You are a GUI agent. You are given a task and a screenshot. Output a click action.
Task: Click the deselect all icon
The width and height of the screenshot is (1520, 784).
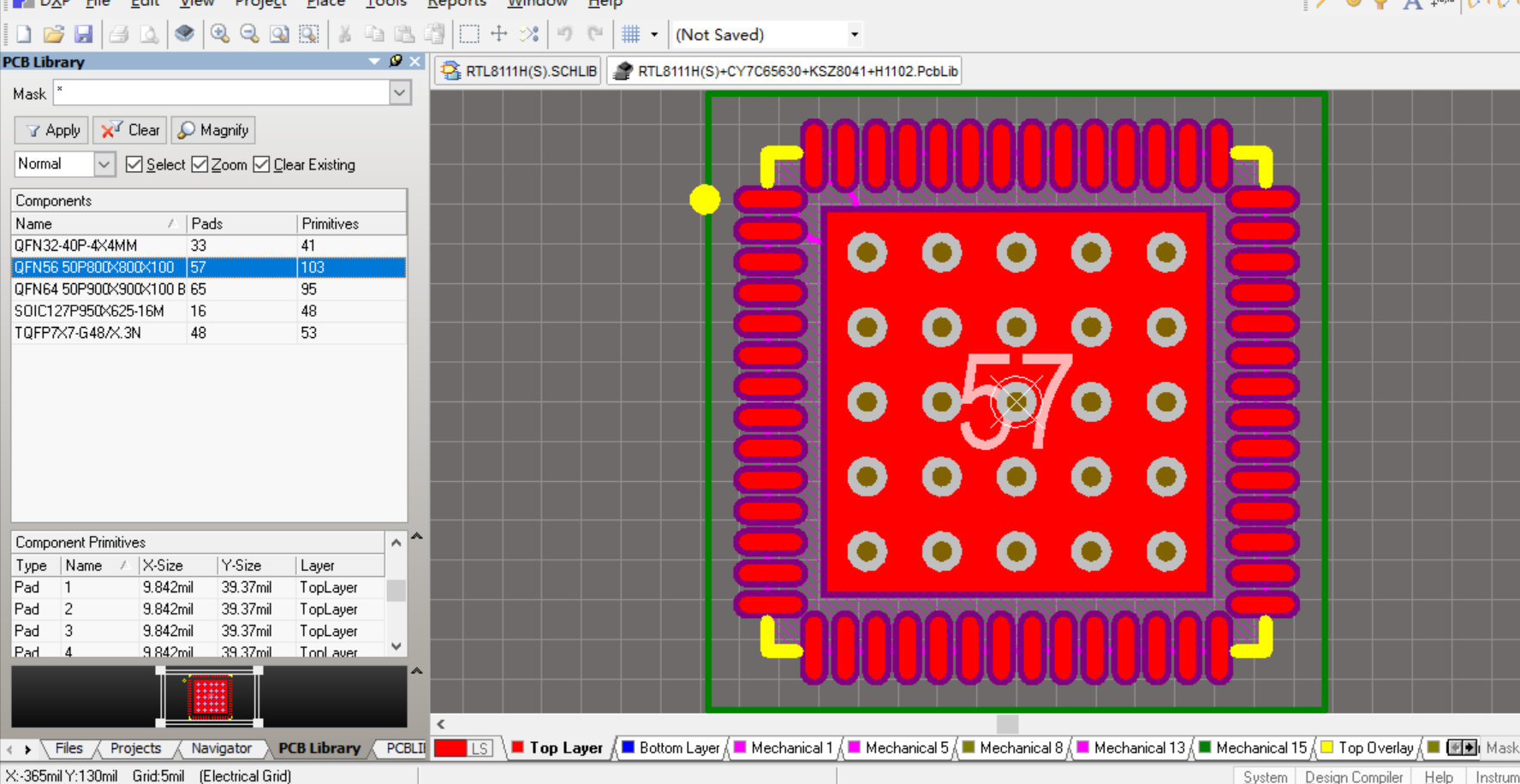tap(529, 34)
